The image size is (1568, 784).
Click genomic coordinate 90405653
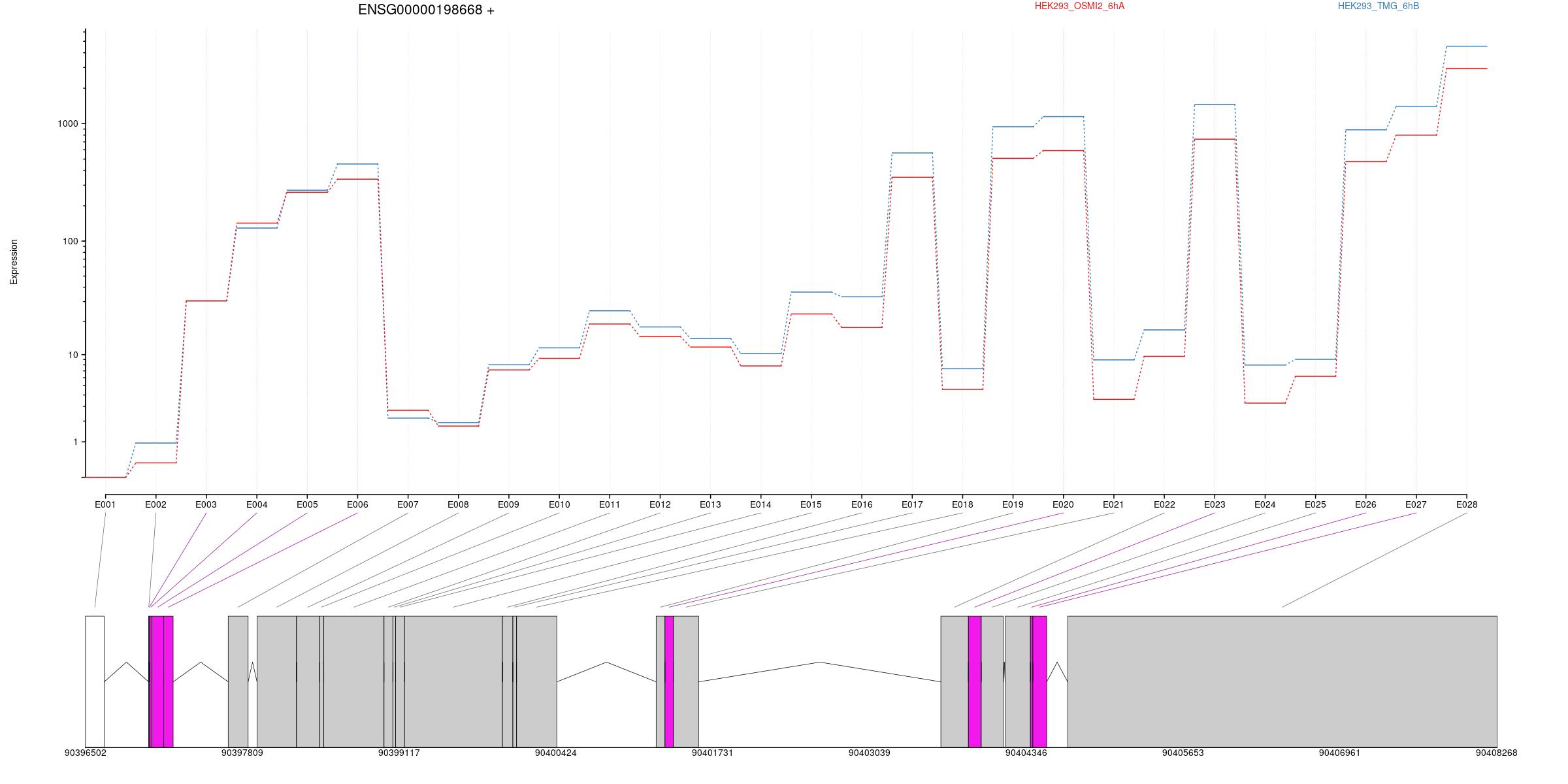tap(1183, 753)
